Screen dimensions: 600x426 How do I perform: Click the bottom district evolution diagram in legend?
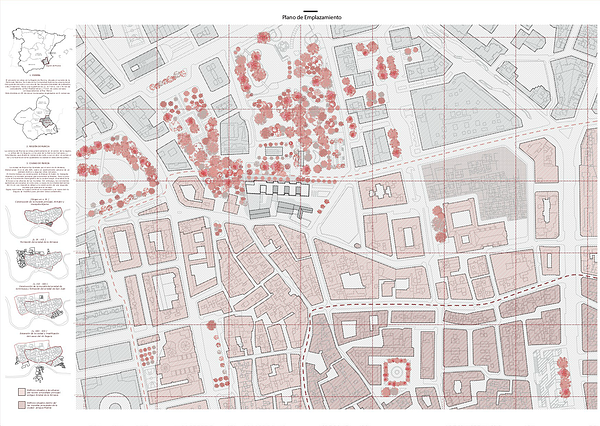[36, 352]
